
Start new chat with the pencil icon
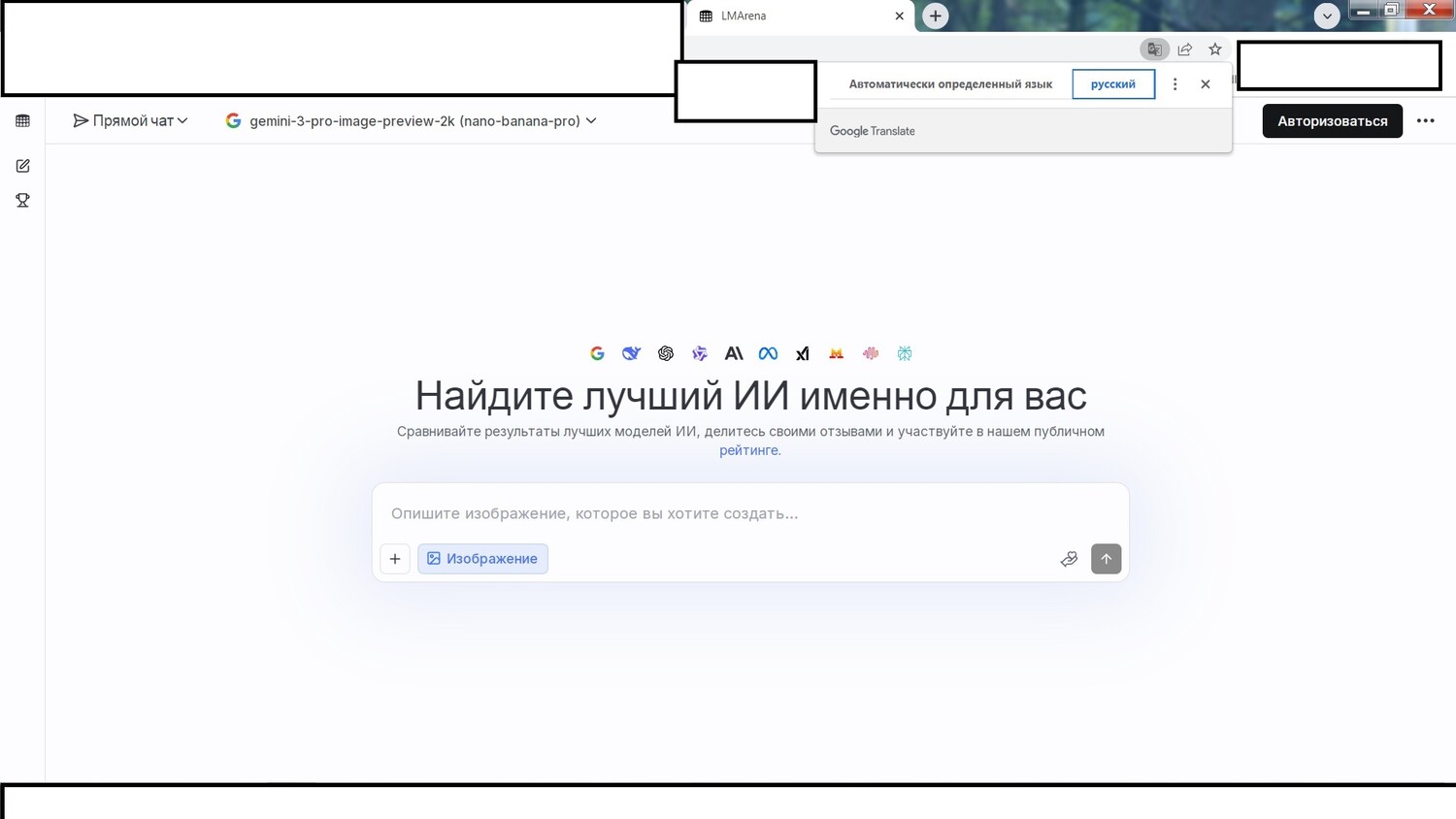pyautogui.click(x=22, y=166)
